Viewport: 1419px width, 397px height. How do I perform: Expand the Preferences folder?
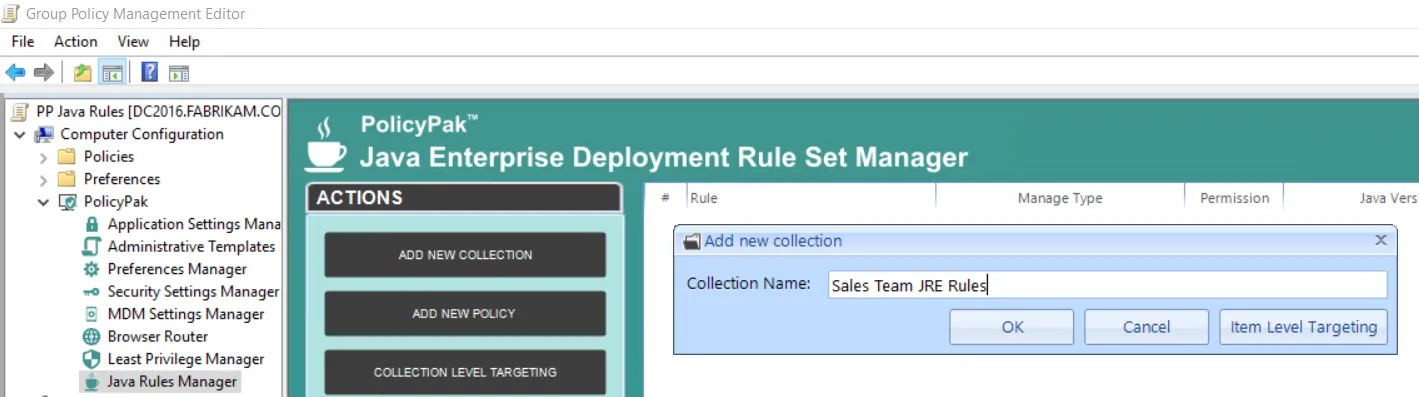pos(43,180)
